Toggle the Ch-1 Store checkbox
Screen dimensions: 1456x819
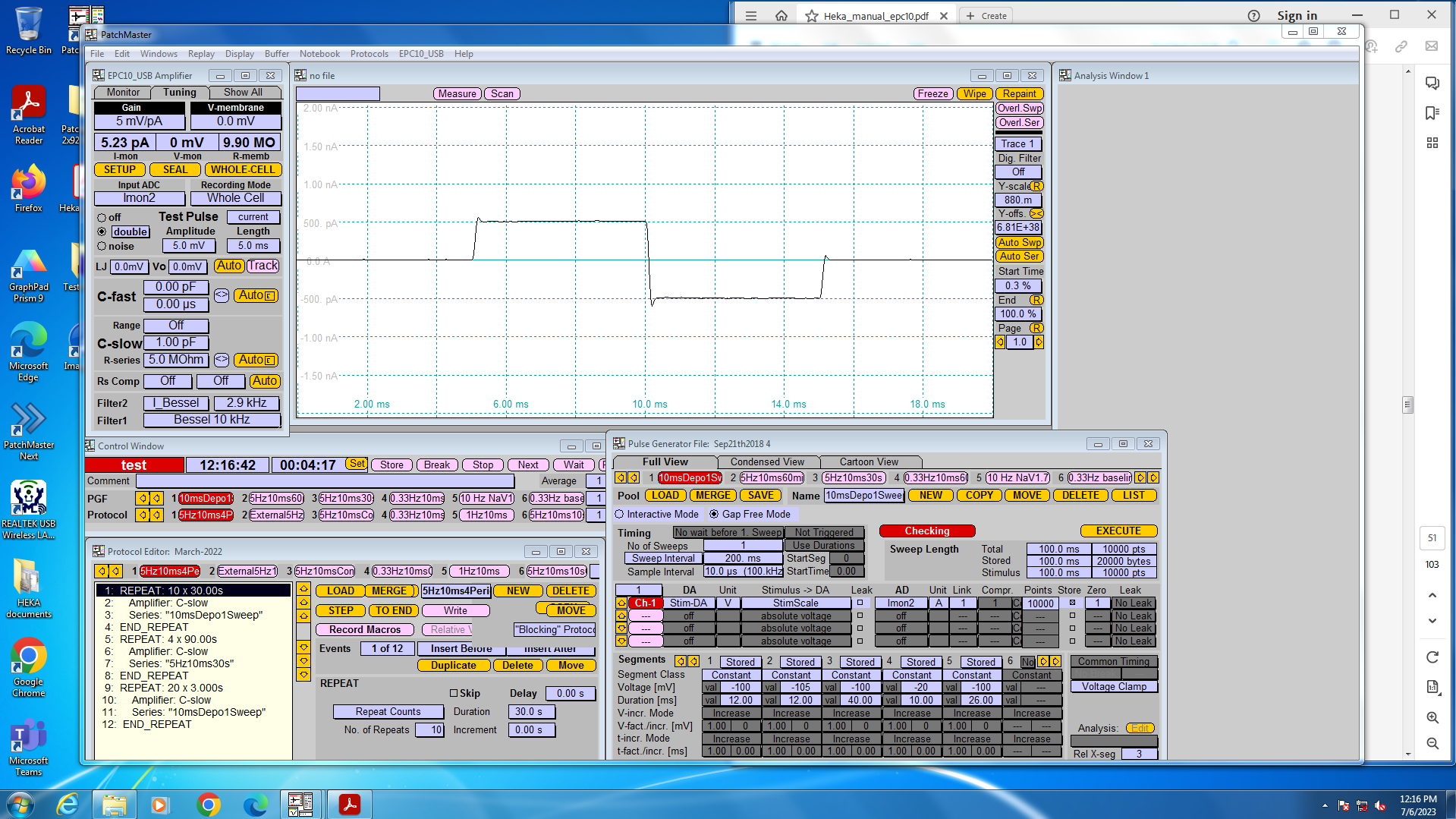pyautogui.click(x=1072, y=603)
